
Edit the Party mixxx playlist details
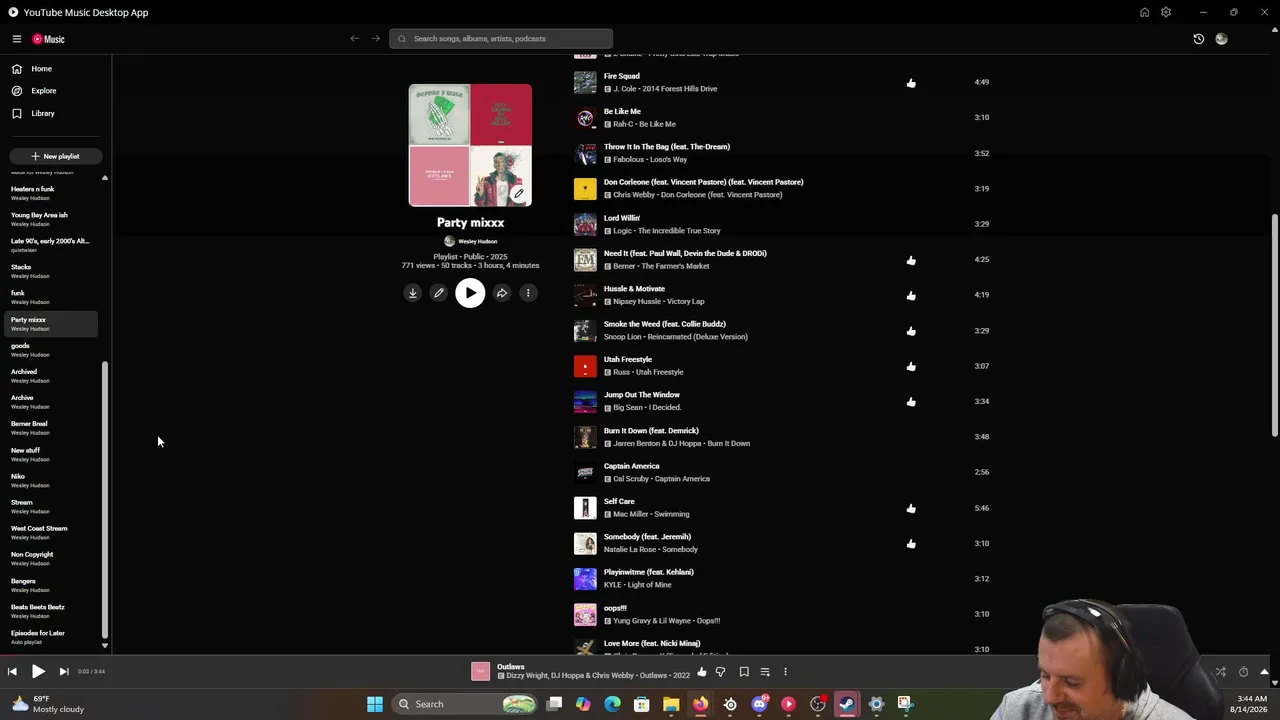(438, 293)
